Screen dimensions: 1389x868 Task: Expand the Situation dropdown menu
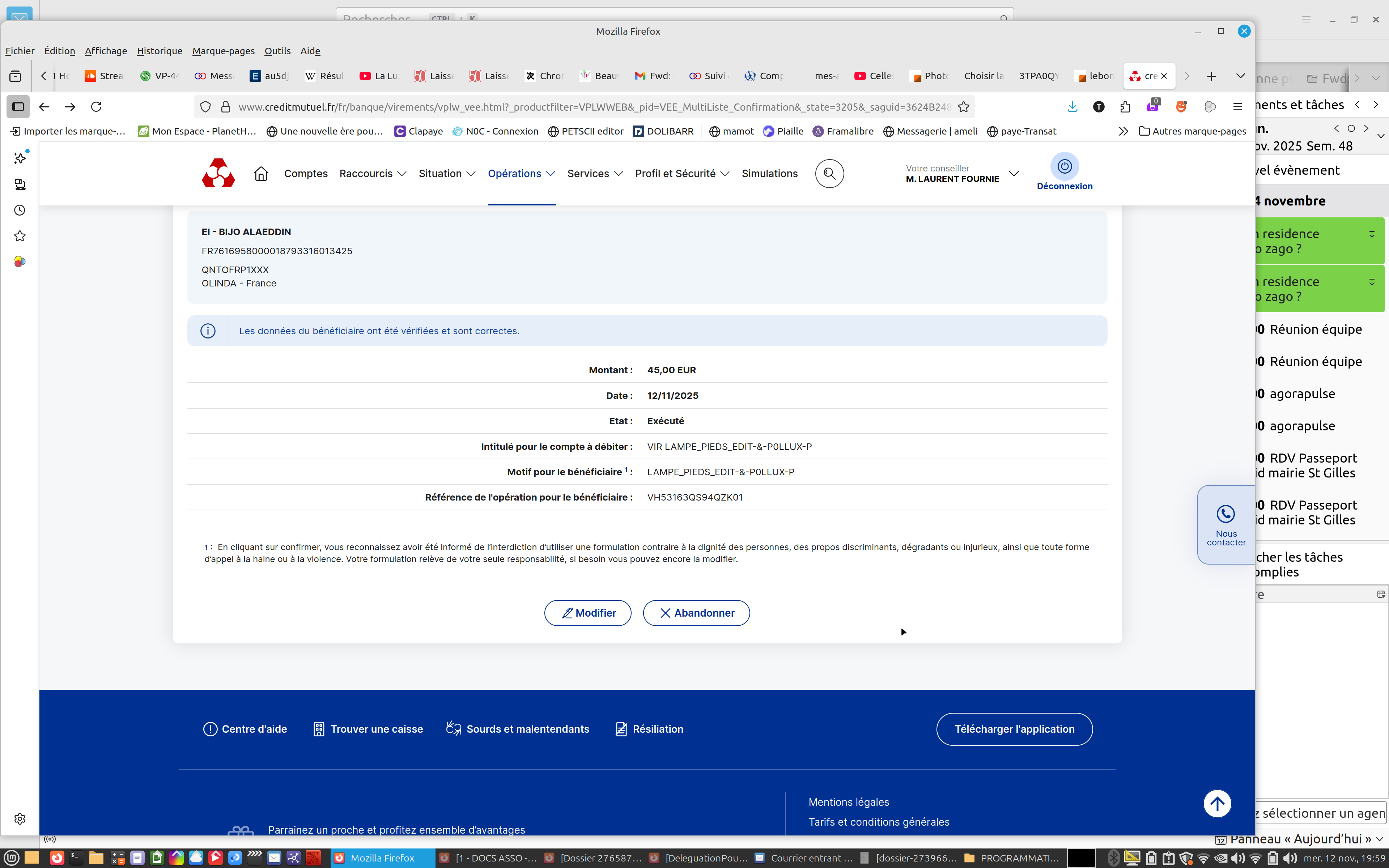click(447, 173)
